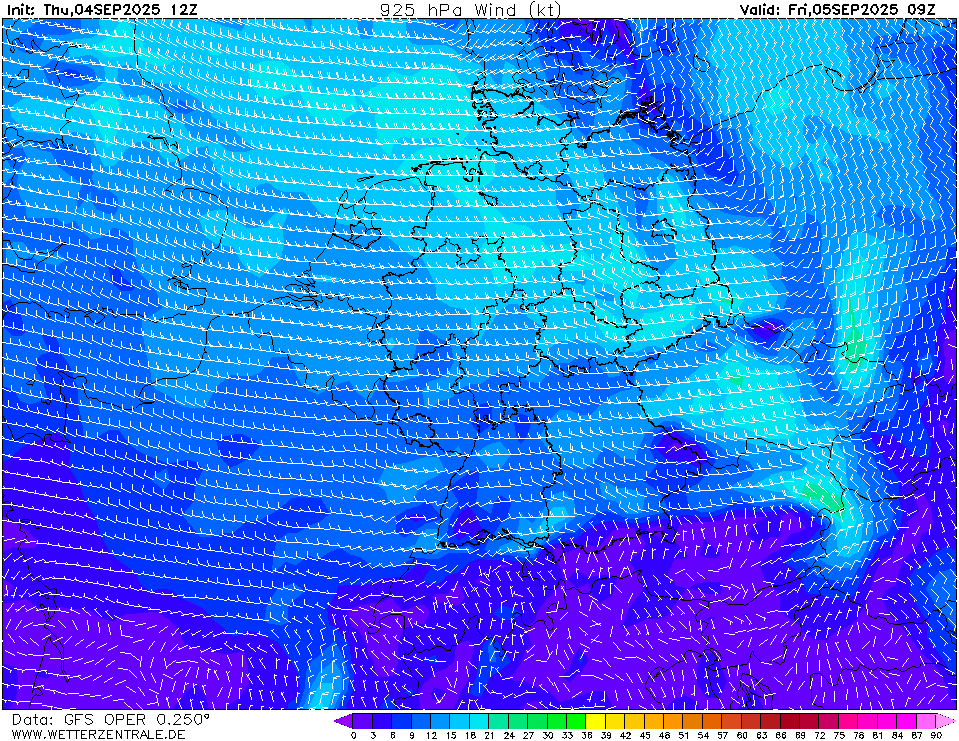Pick the 78–81 kt magenta legend swatch

(x=868, y=721)
